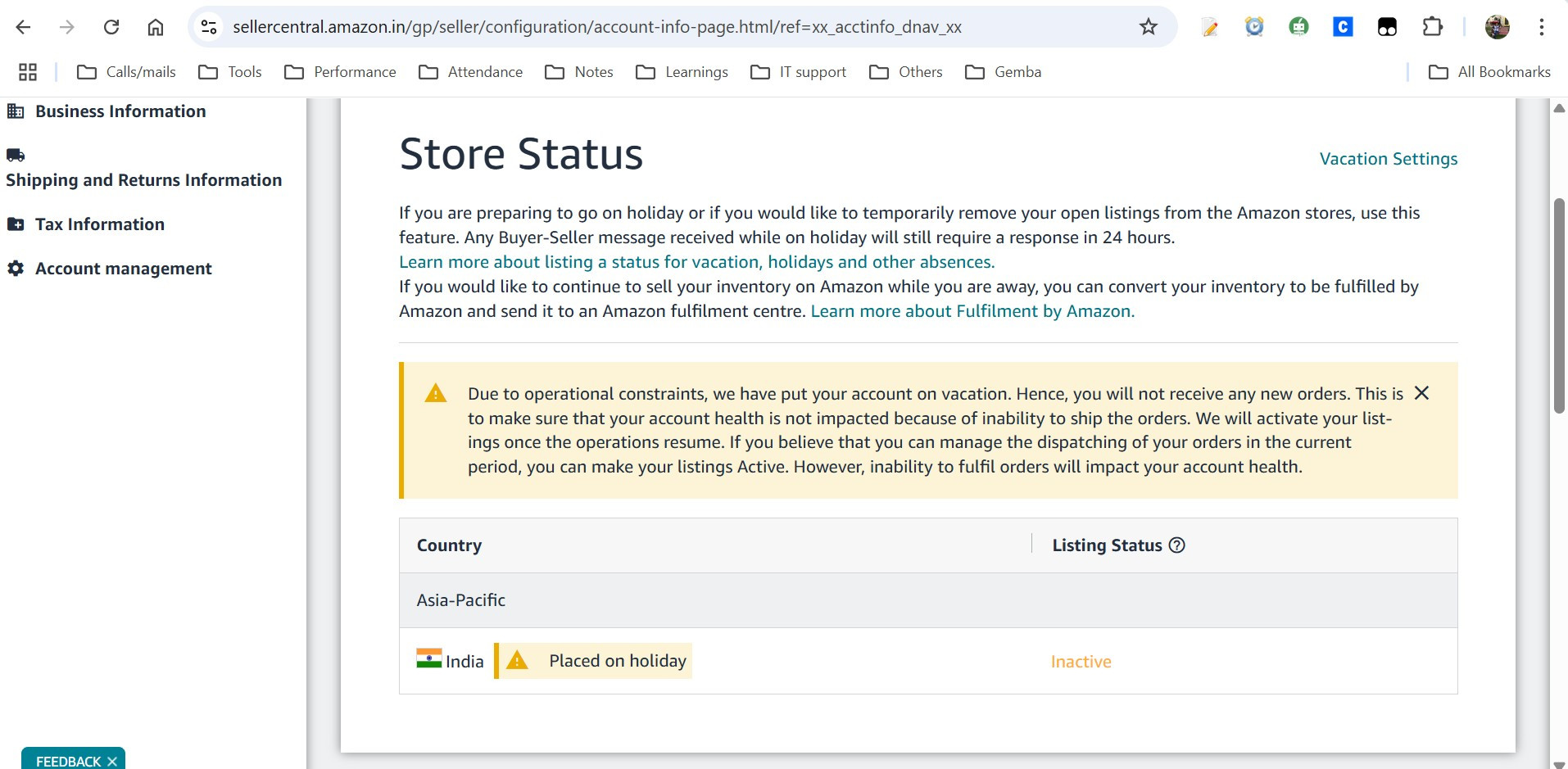Open the Calls/mails bookmark folder

point(126,72)
